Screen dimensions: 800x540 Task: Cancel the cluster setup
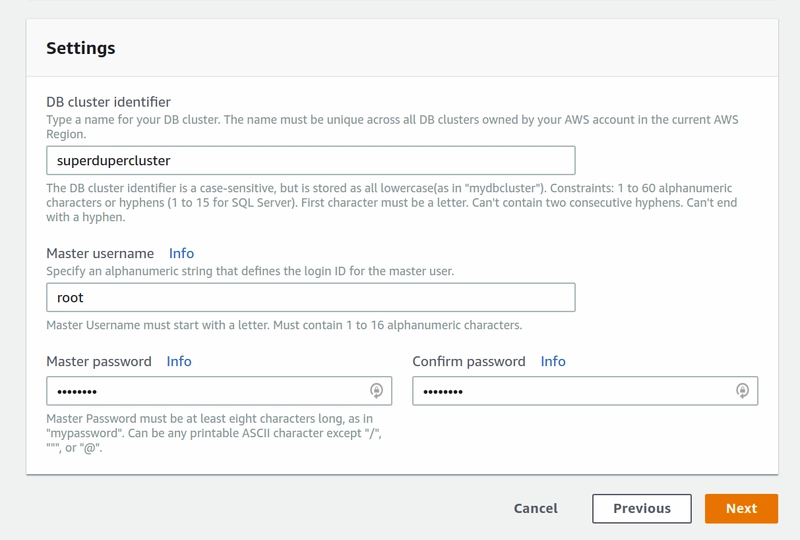click(x=535, y=508)
